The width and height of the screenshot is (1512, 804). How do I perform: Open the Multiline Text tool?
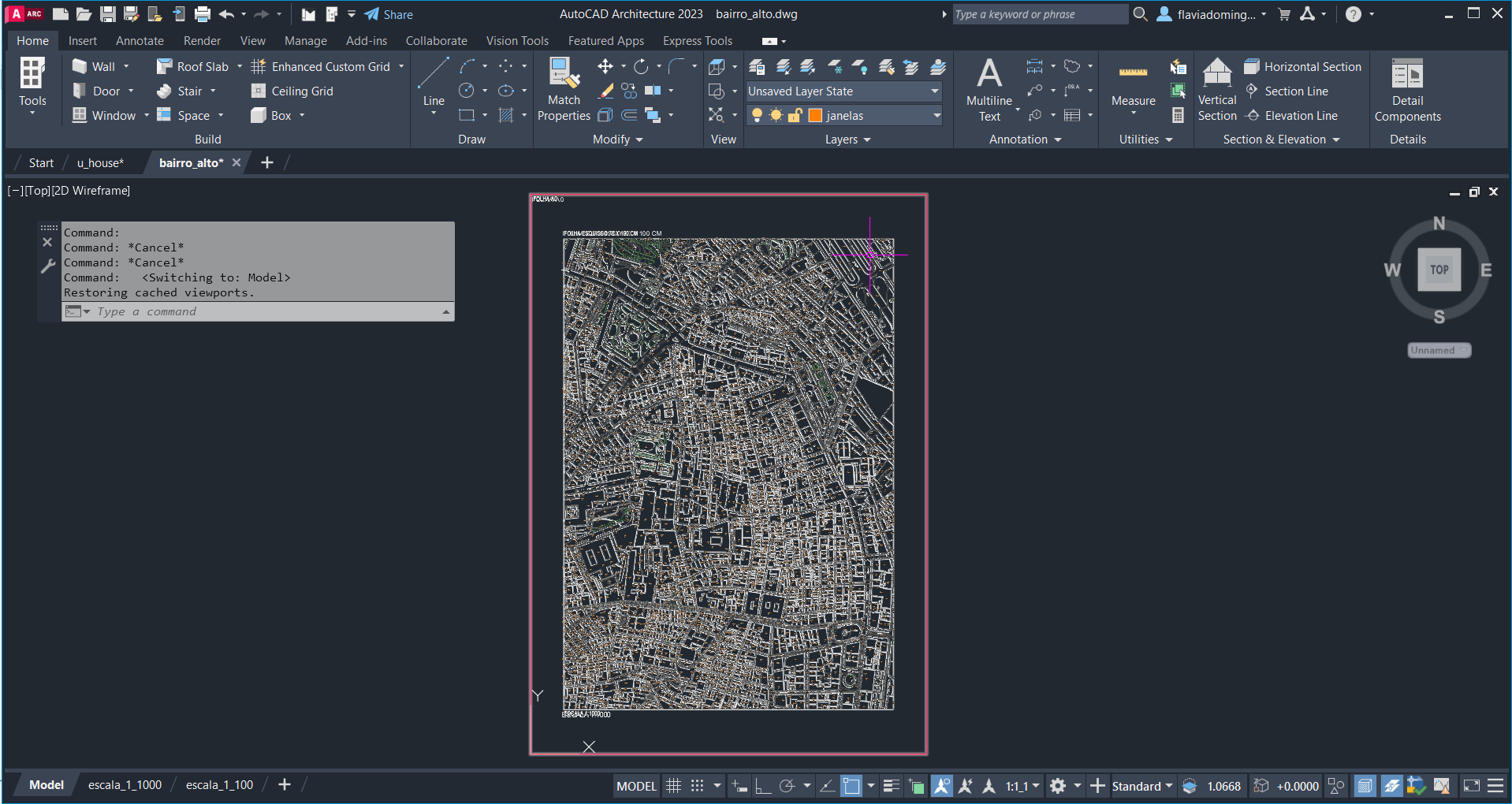pyautogui.click(x=989, y=89)
